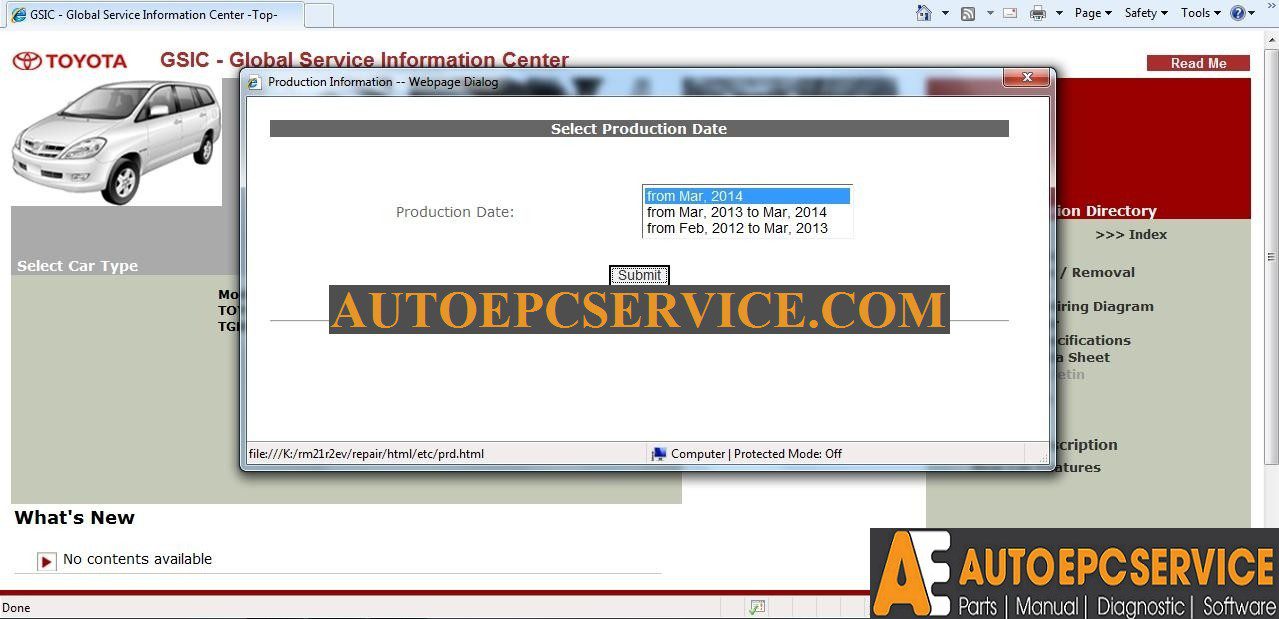The width and height of the screenshot is (1279, 619).
Task: Open the Home button dropdown arrow
Action: click(x=945, y=13)
